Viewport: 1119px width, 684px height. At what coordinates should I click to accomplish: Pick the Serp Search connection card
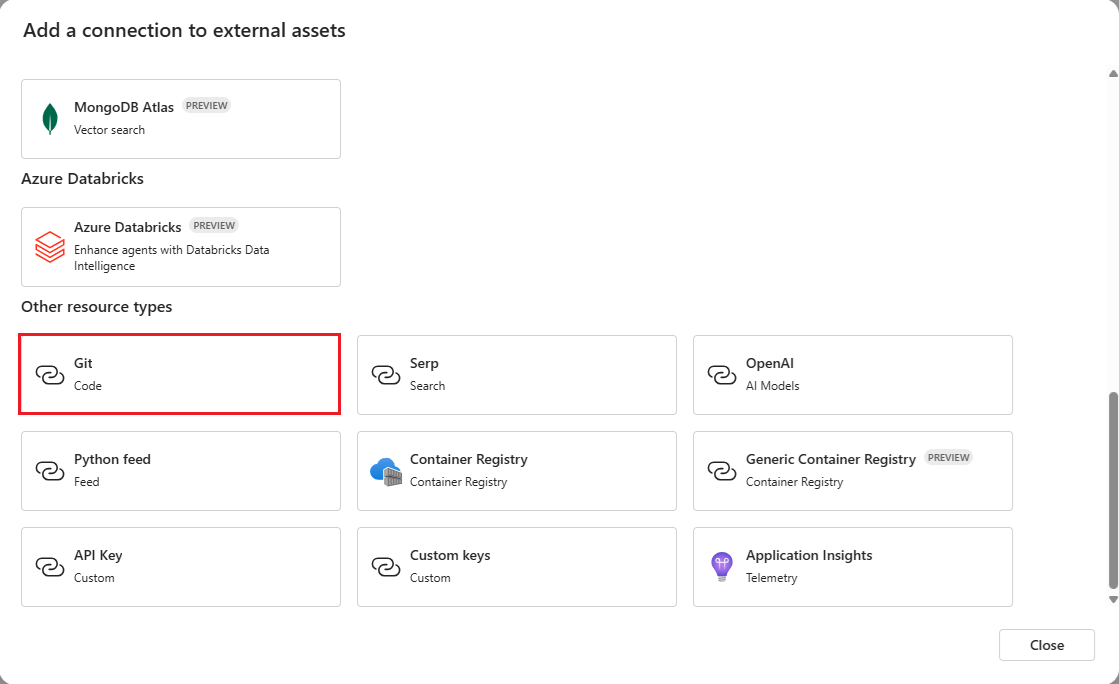(x=516, y=374)
